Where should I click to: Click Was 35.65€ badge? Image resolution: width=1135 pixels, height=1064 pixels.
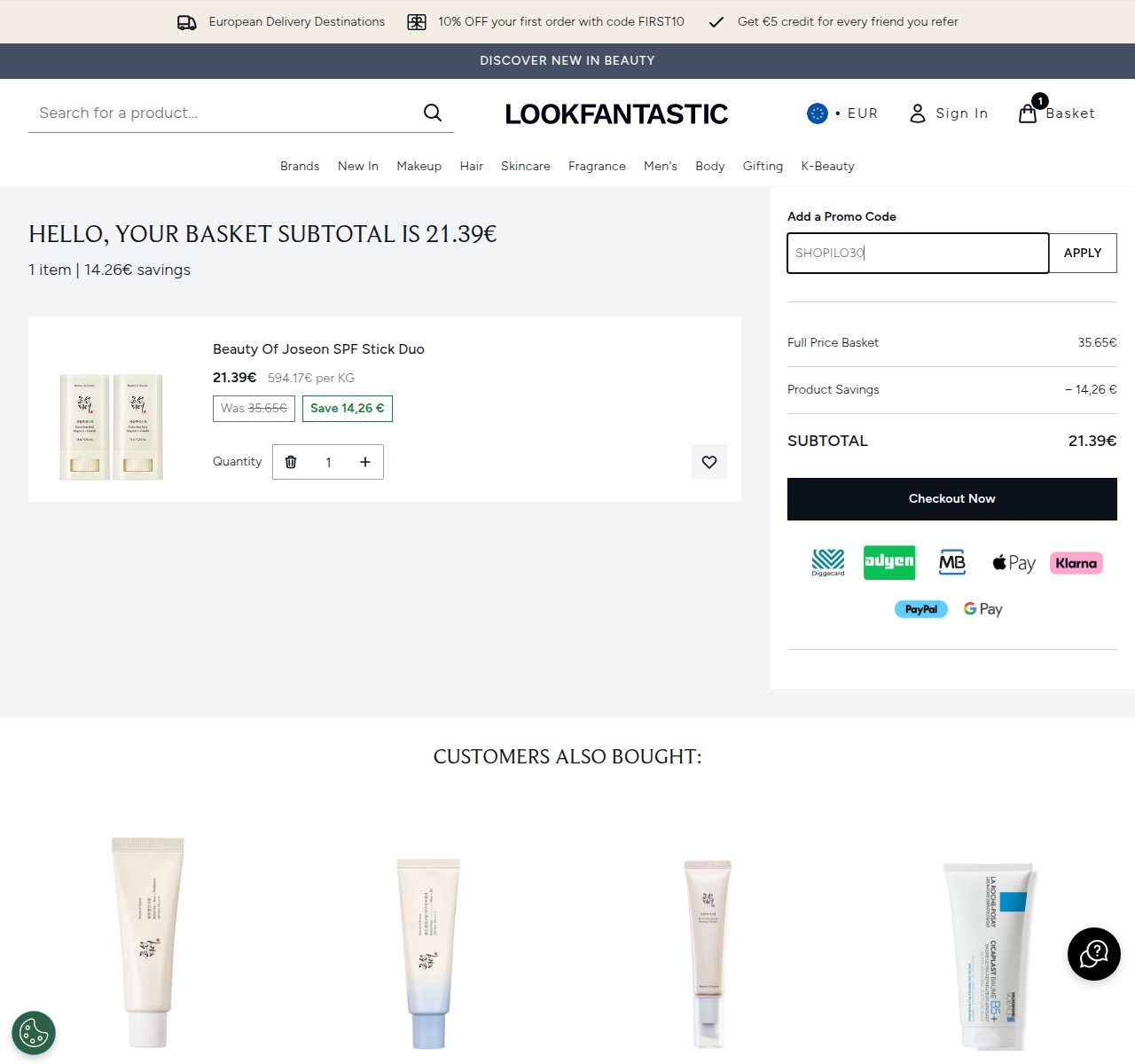(x=254, y=409)
